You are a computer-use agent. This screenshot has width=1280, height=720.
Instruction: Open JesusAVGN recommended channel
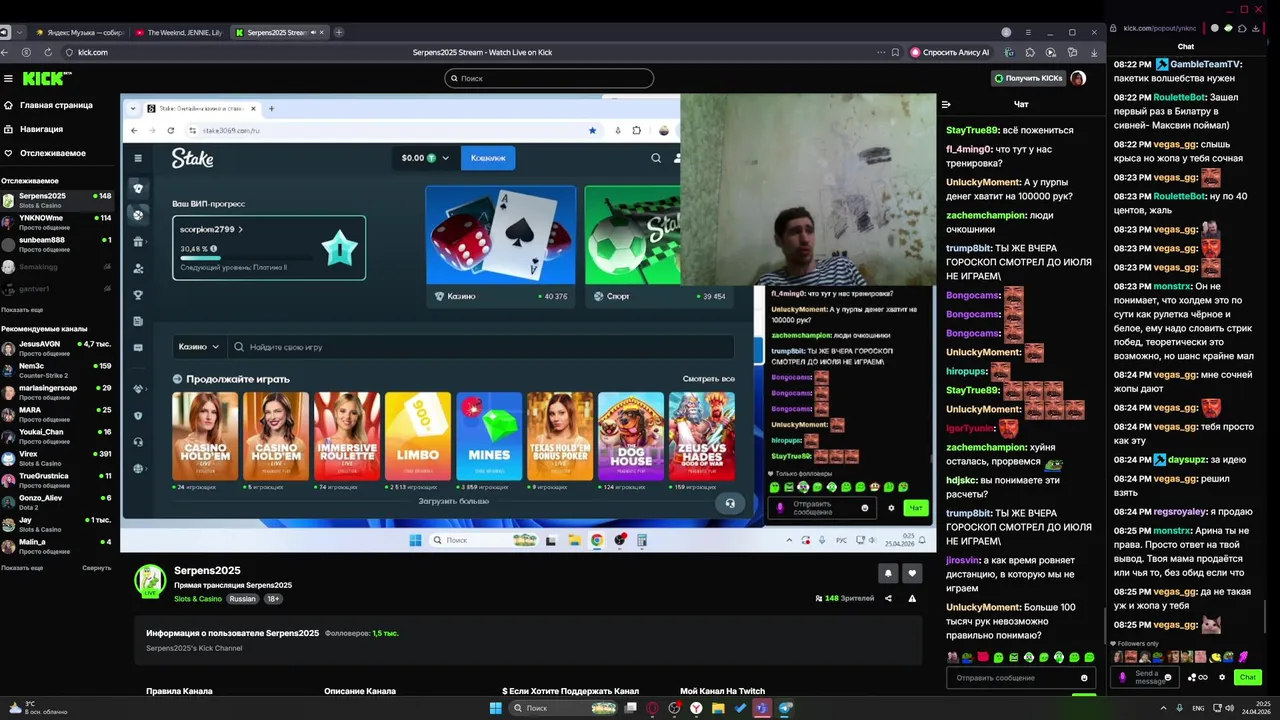pyautogui.click(x=57, y=348)
